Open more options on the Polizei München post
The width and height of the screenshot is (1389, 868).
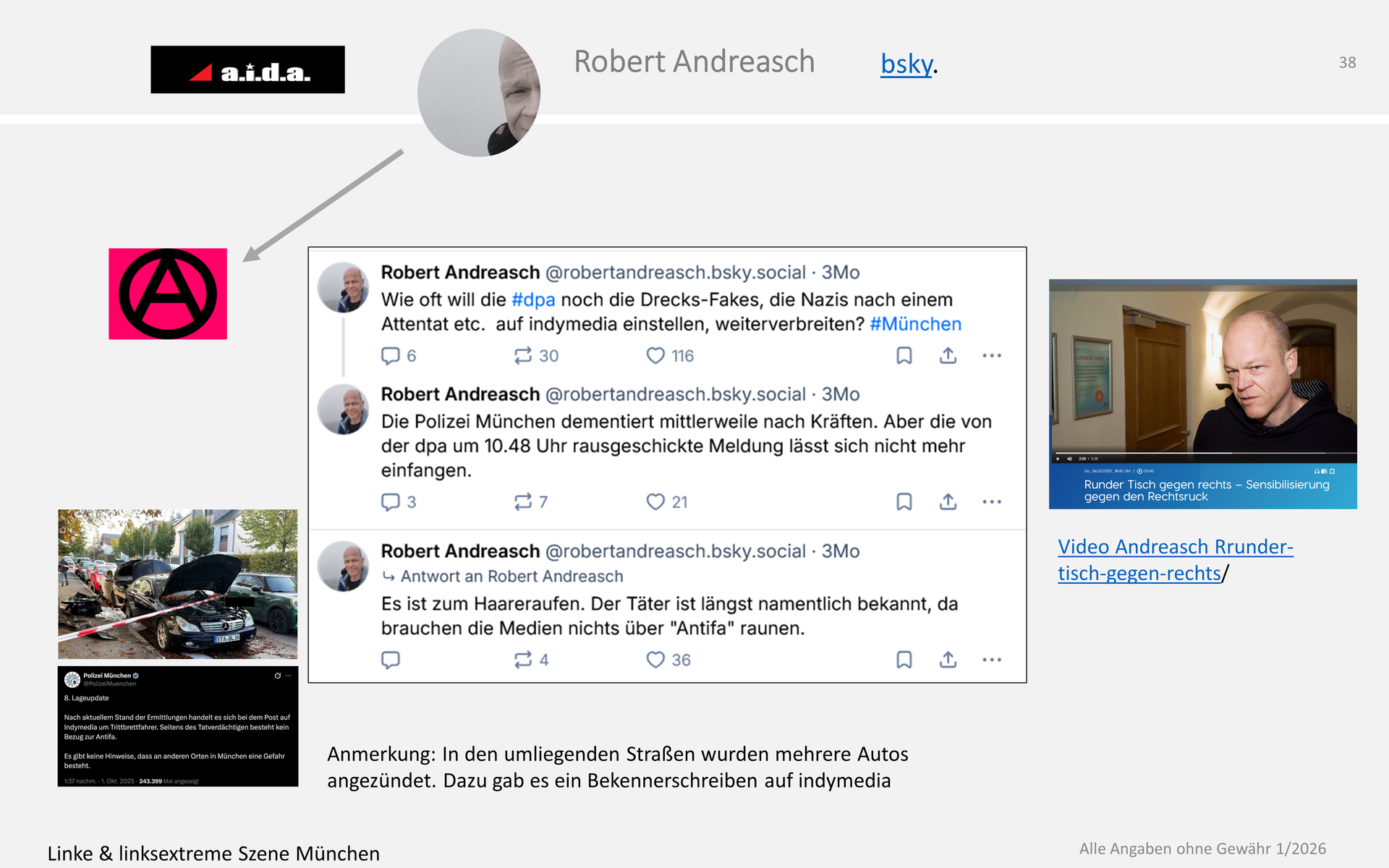(289, 676)
